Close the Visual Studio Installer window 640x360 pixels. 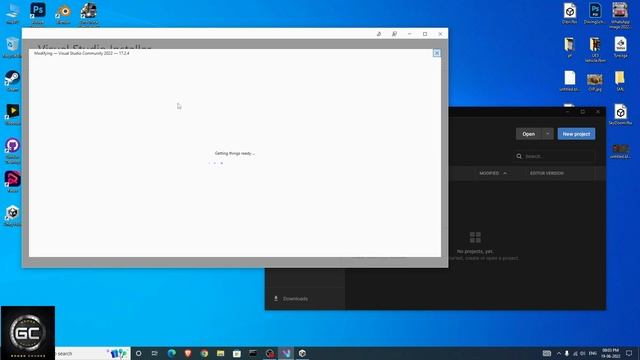pyautogui.click(x=440, y=34)
